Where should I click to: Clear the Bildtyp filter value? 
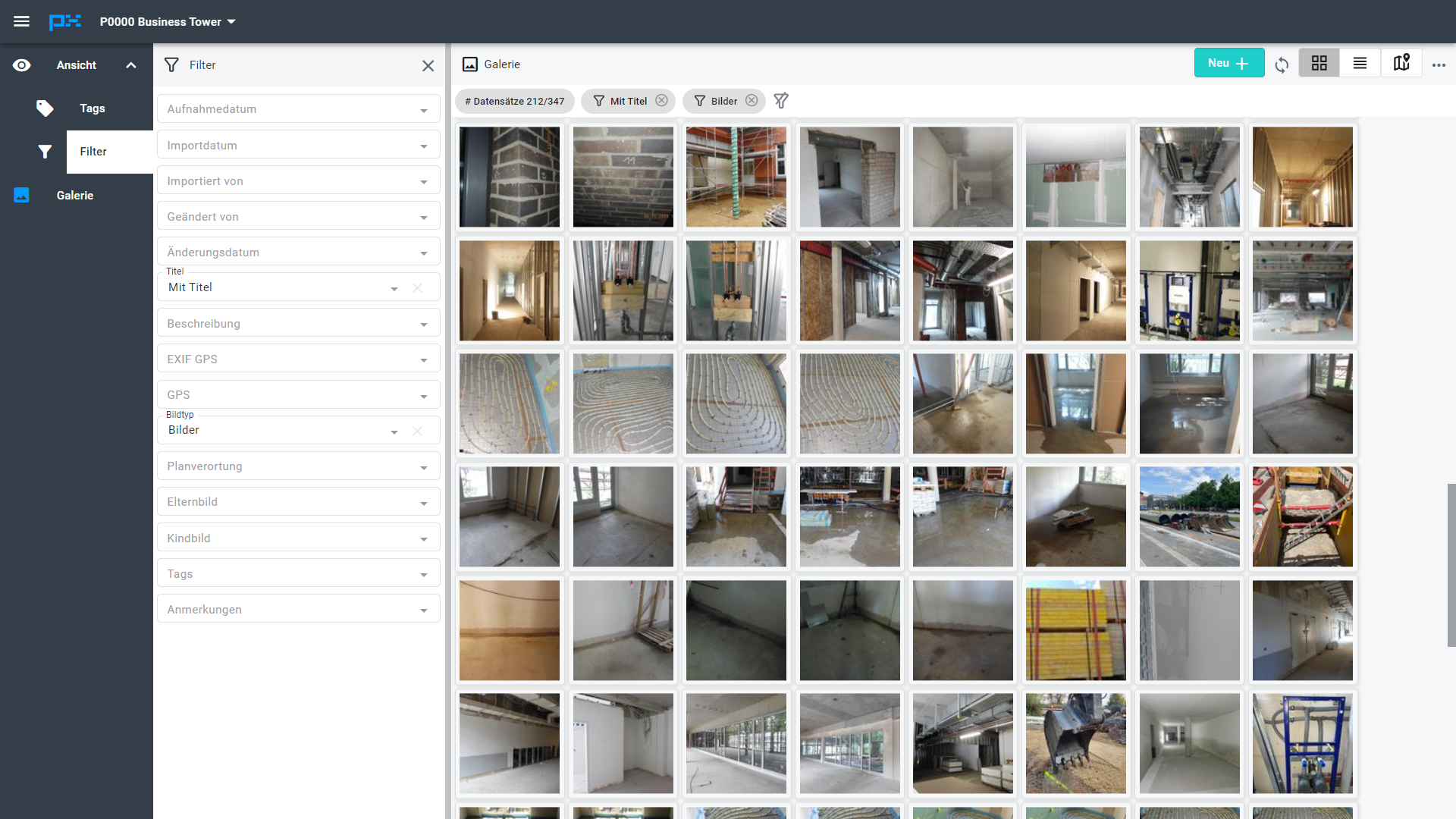[417, 431]
